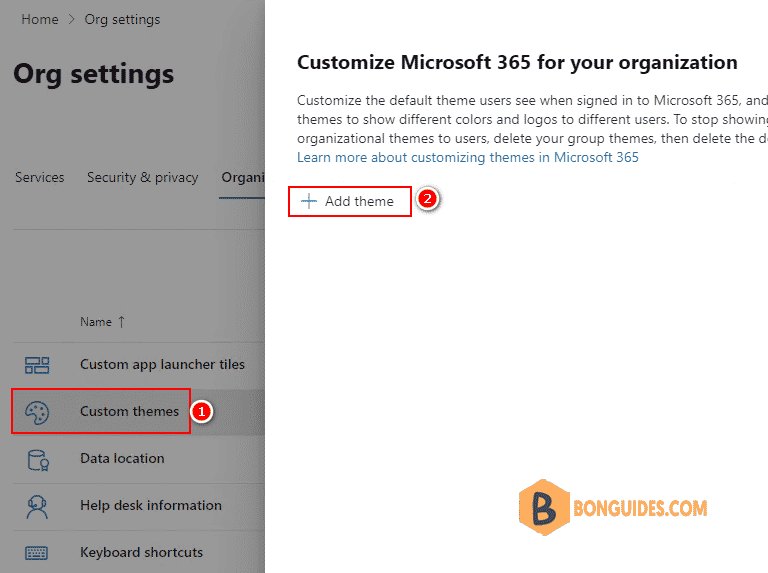Click the Custom themes palette icon
Viewport: 768px width, 573px height.
pyautogui.click(x=37, y=412)
